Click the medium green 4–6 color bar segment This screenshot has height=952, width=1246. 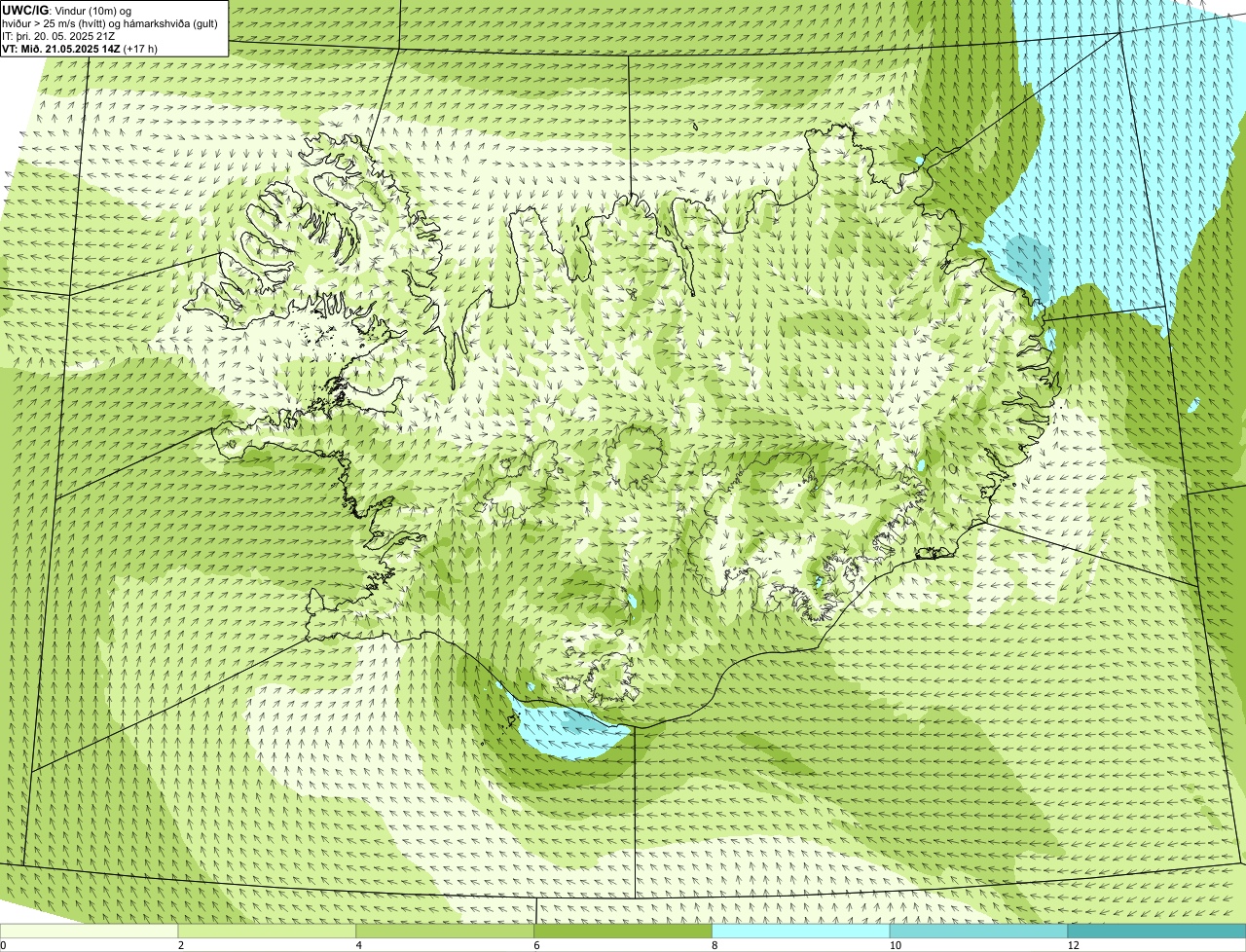445,931
